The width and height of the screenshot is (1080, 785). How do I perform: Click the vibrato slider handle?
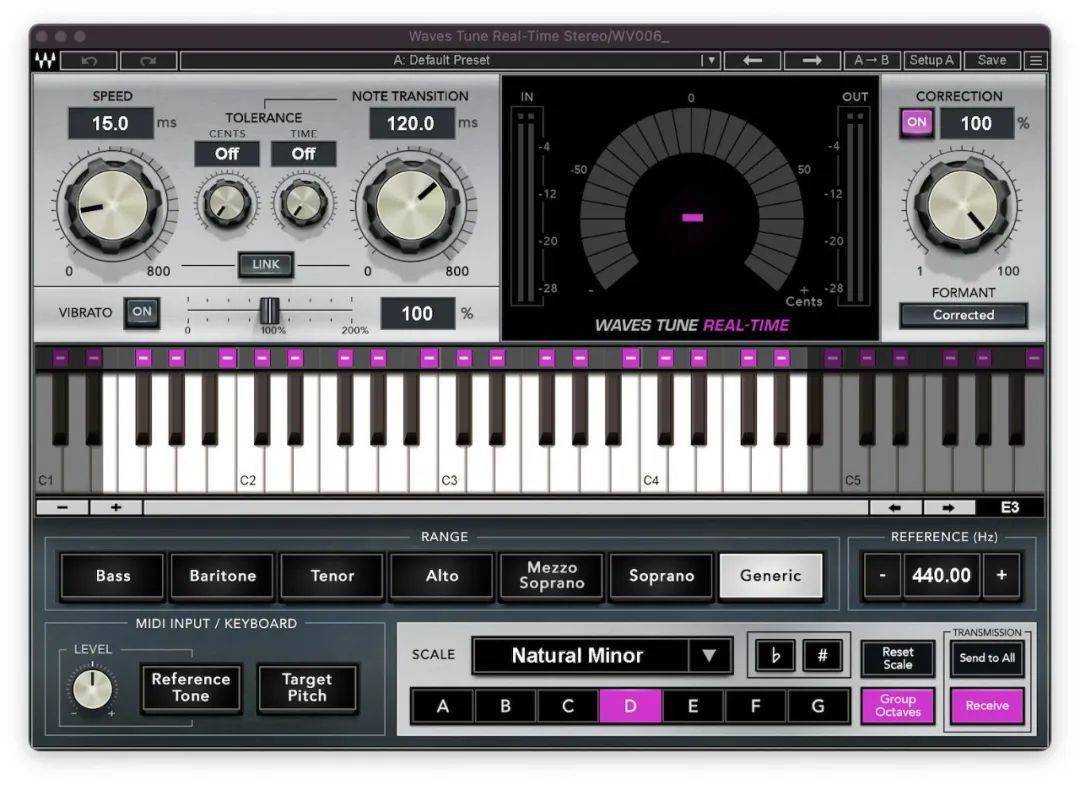pos(269,311)
